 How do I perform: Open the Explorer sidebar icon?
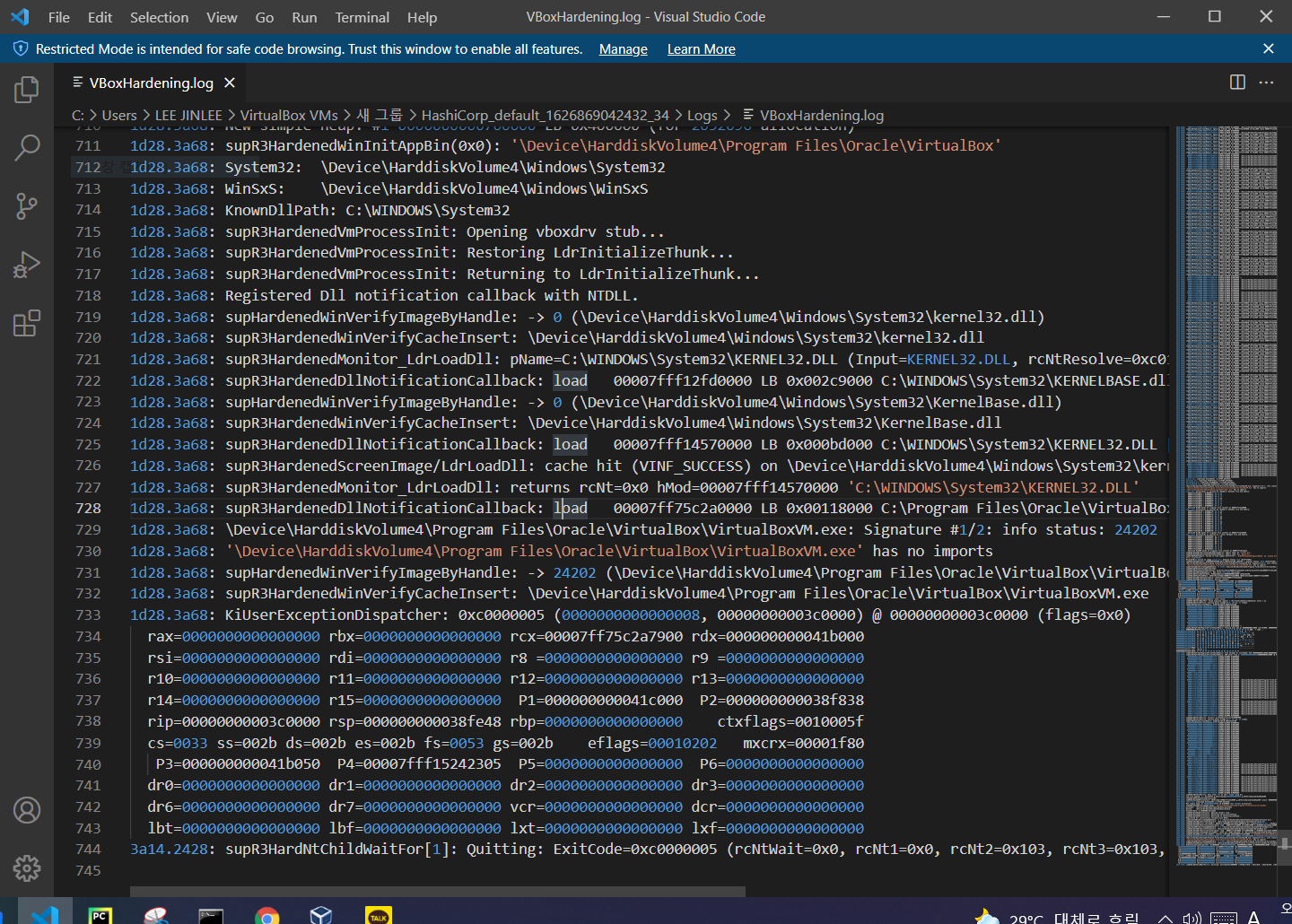27,89
